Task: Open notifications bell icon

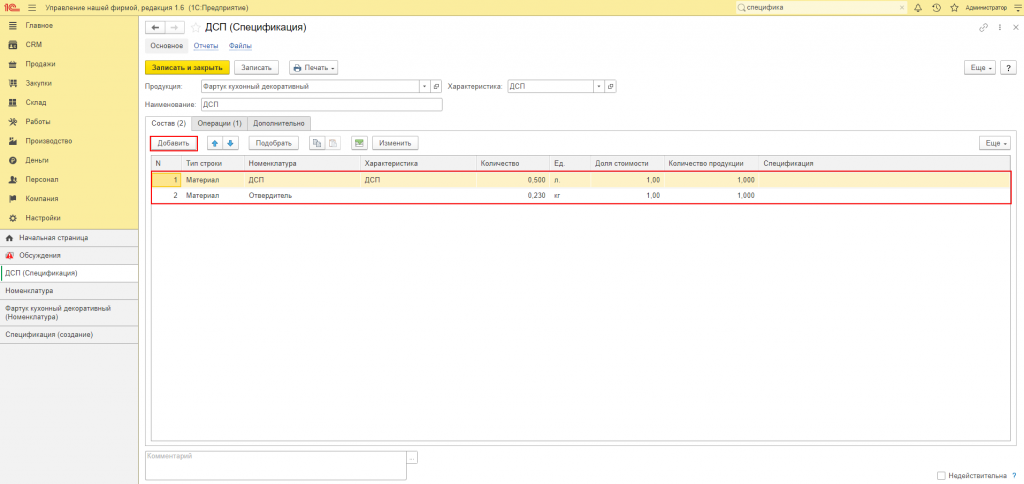Action: tap(918, 7)
